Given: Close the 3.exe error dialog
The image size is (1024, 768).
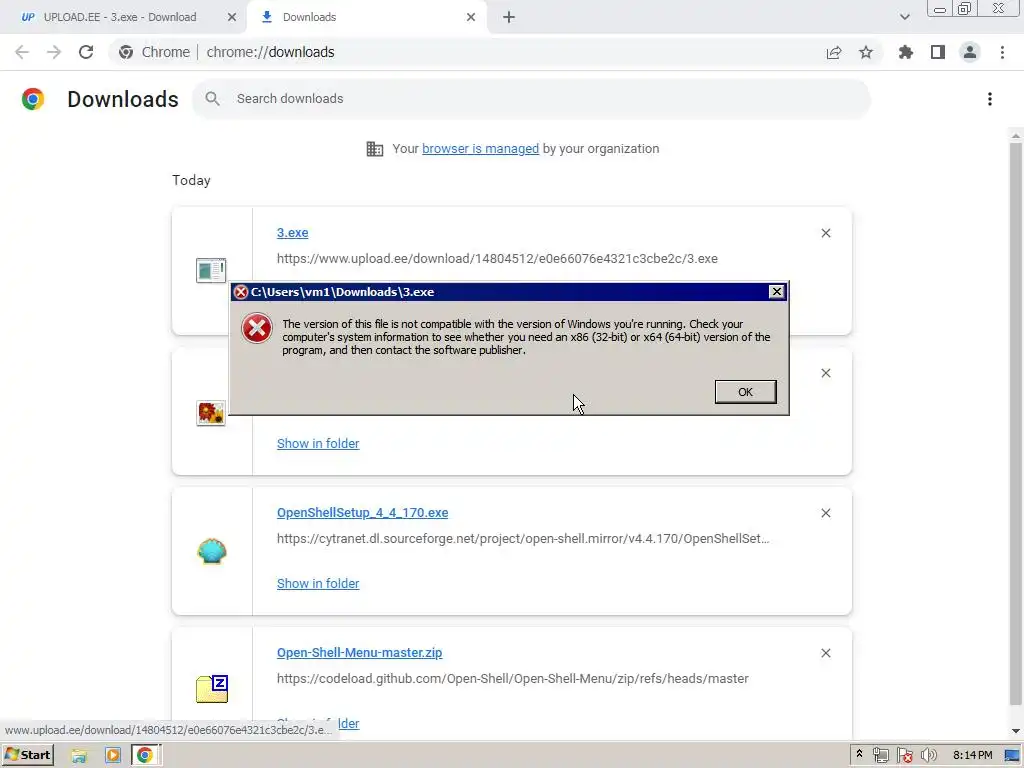Looking at the screenshot, I should [x=776, y=292].
